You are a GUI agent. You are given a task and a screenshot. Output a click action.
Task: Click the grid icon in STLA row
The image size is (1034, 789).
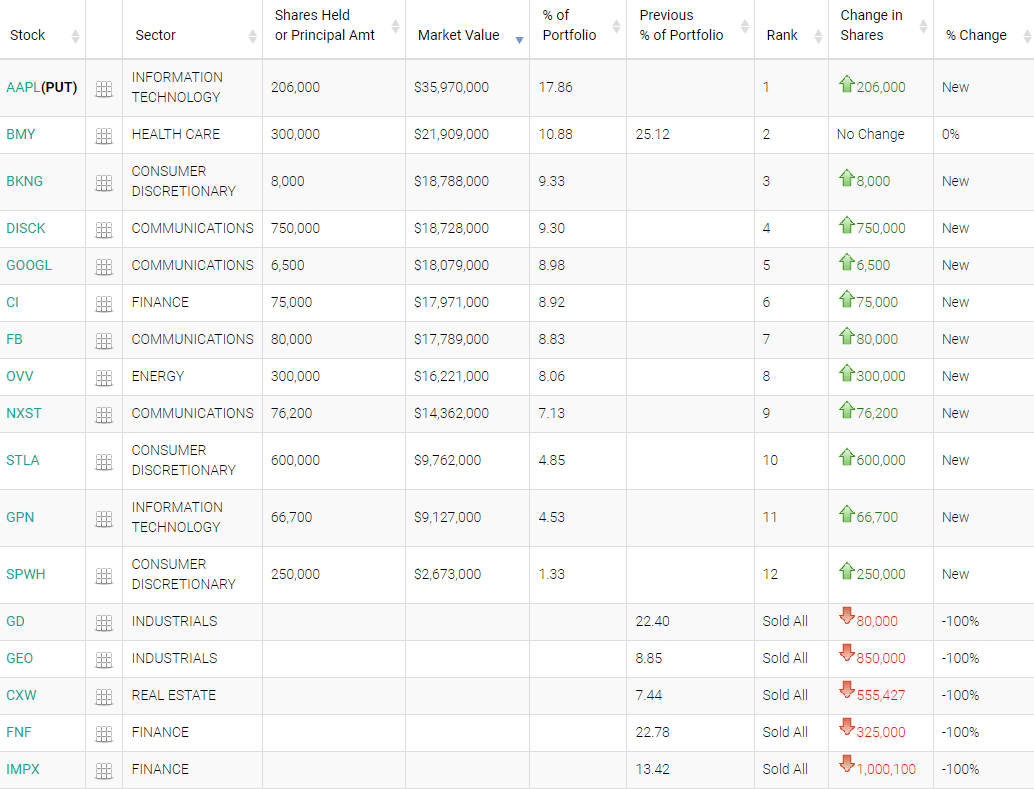click(104, 462)
